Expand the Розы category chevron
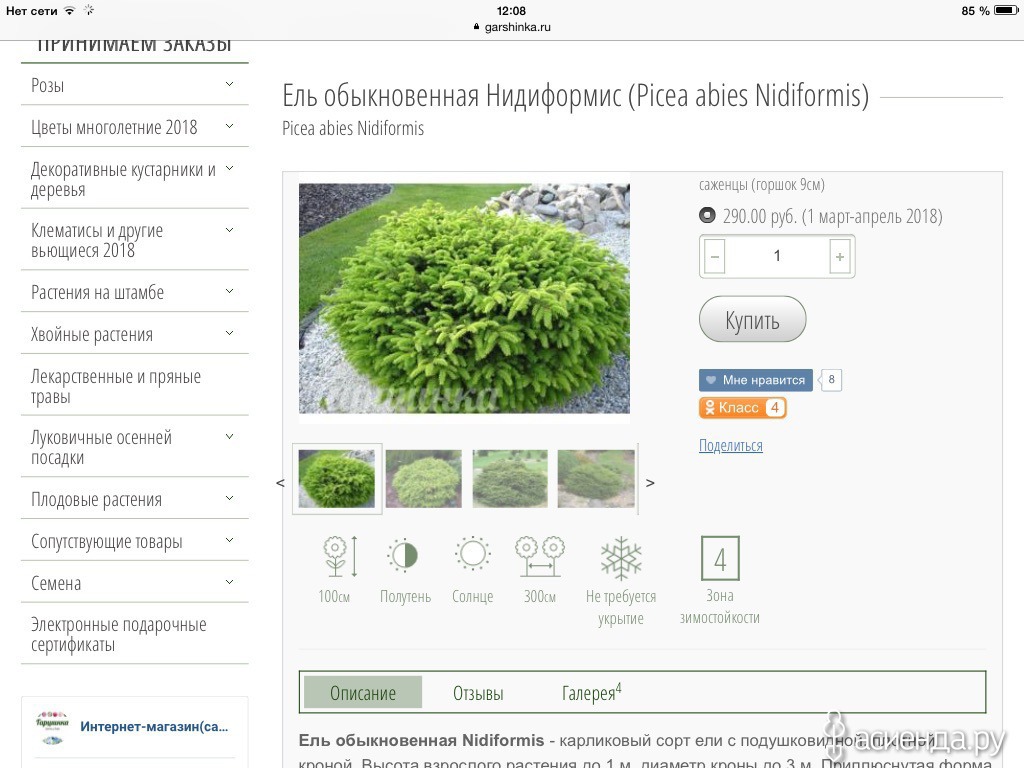 click(229, 84)
